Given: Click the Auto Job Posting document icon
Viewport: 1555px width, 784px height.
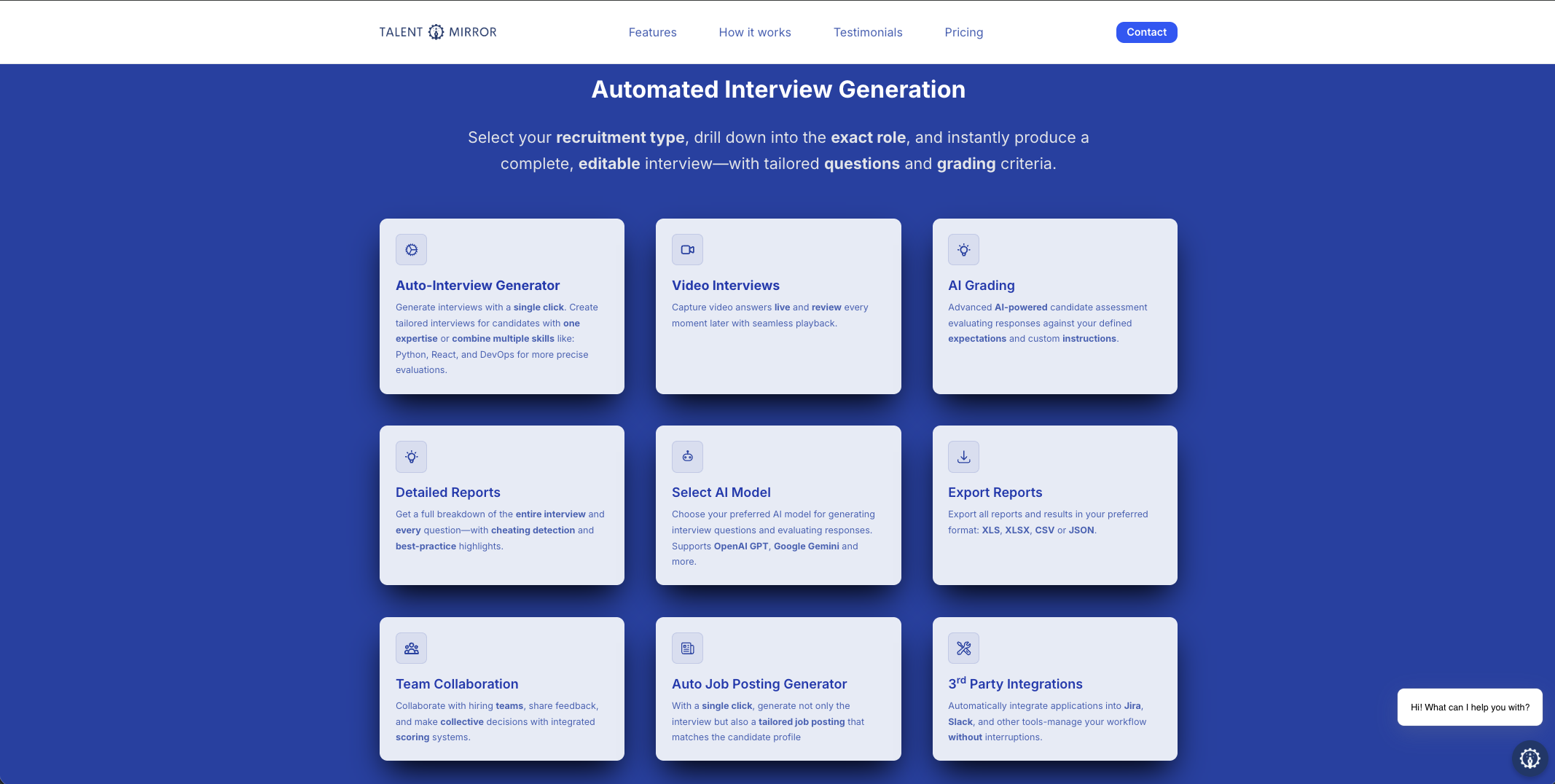Looking at the screenshot, I should coord(687,647).
